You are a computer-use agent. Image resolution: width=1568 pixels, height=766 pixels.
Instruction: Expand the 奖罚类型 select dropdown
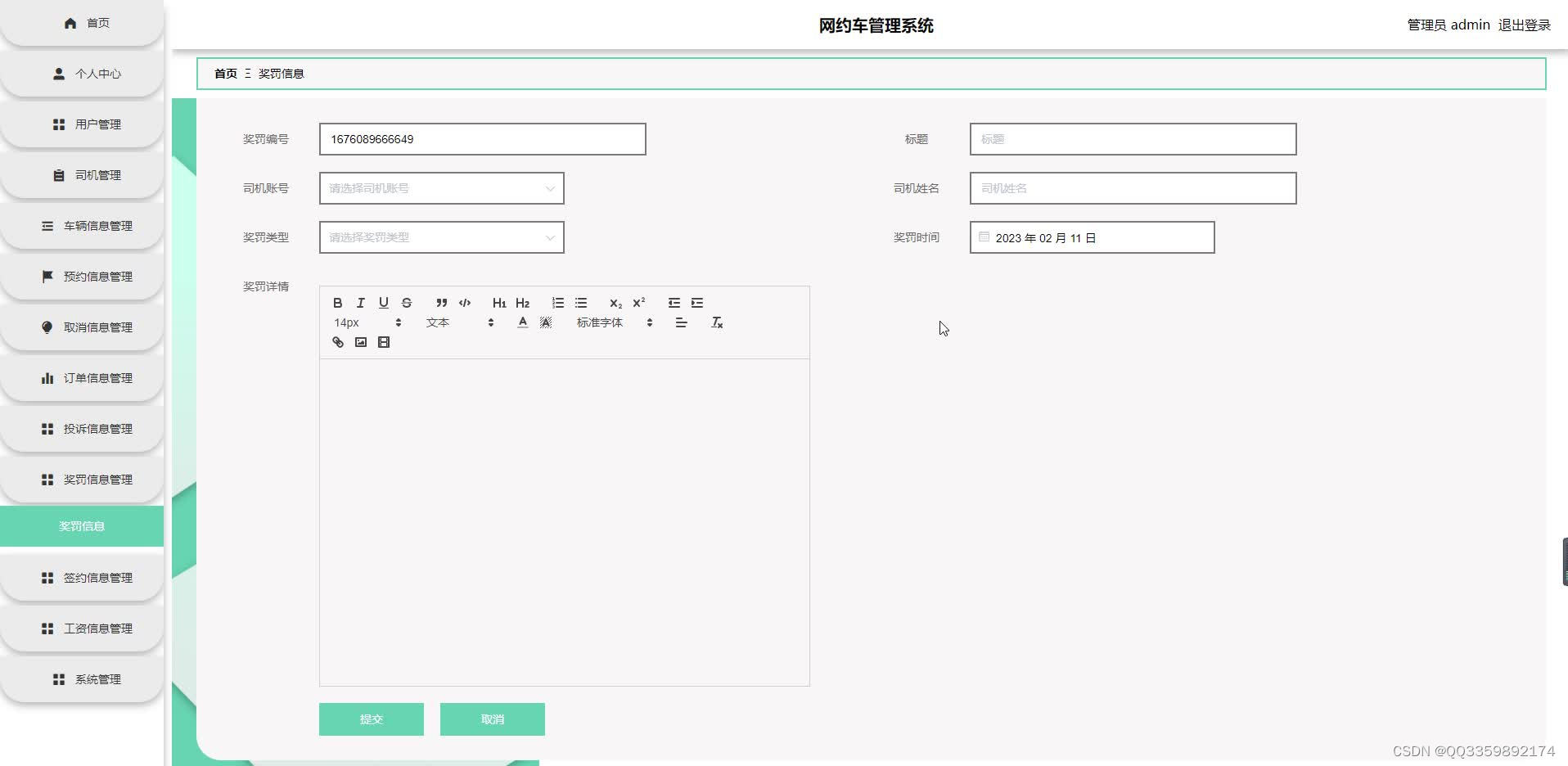coord(442,237)
